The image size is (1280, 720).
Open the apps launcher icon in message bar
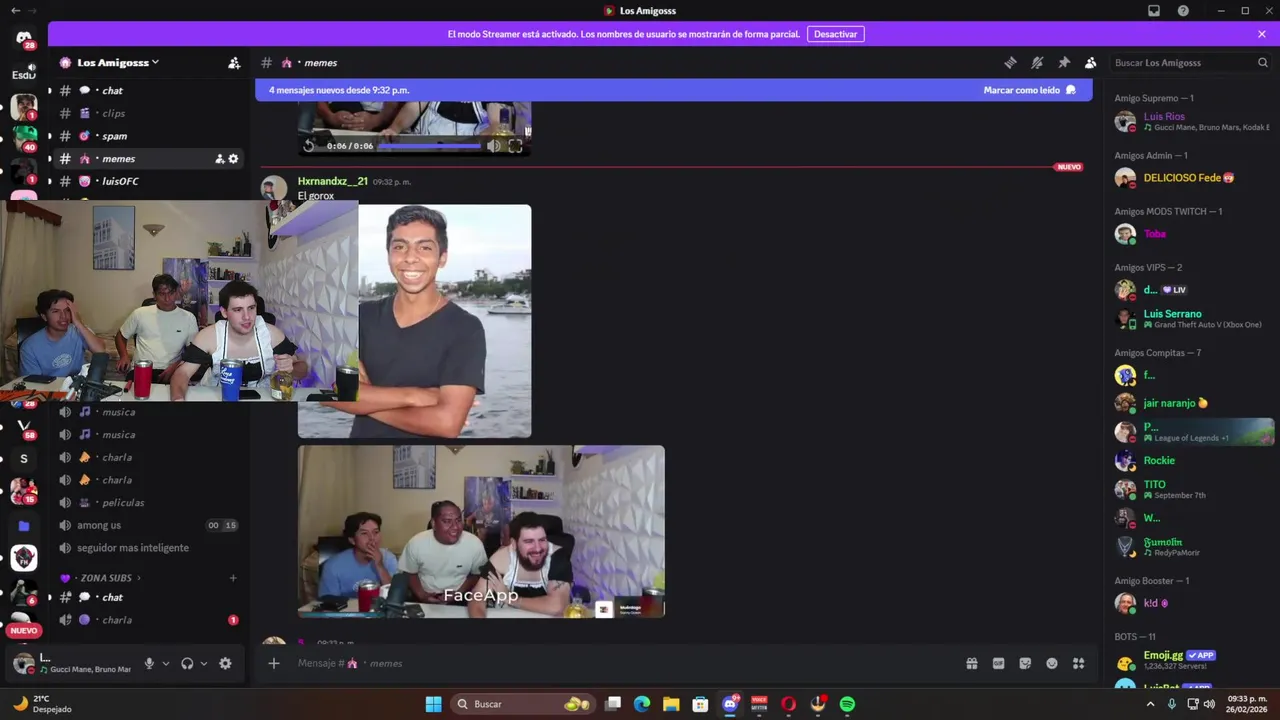(1079, 663)
